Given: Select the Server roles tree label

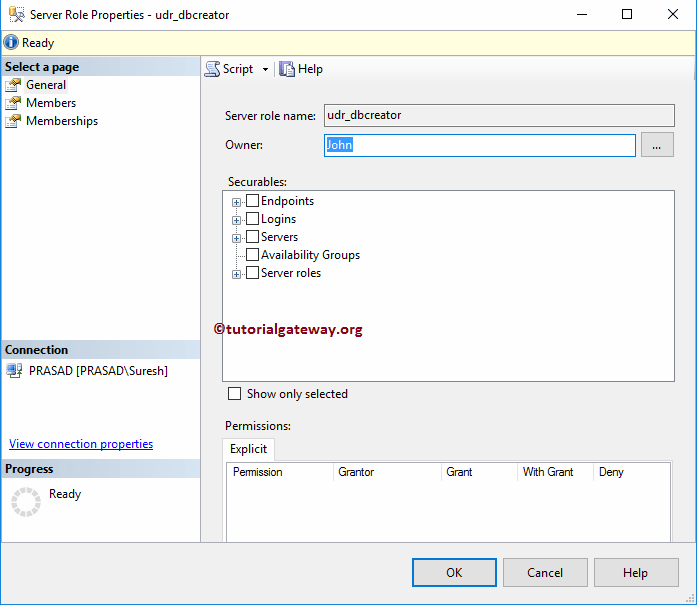Looking at the screenshot, I should click(x=291, y=273).
